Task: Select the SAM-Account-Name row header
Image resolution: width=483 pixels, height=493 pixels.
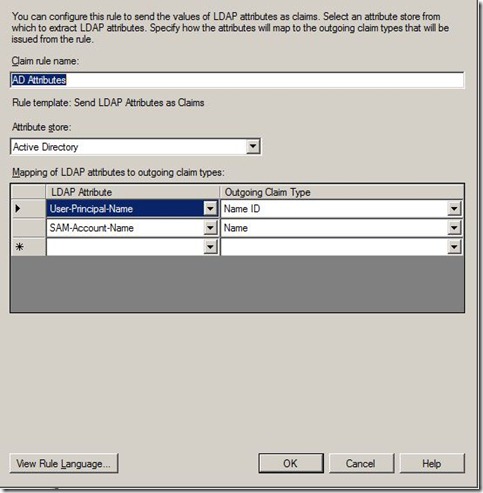Action: tap(28, 228)
